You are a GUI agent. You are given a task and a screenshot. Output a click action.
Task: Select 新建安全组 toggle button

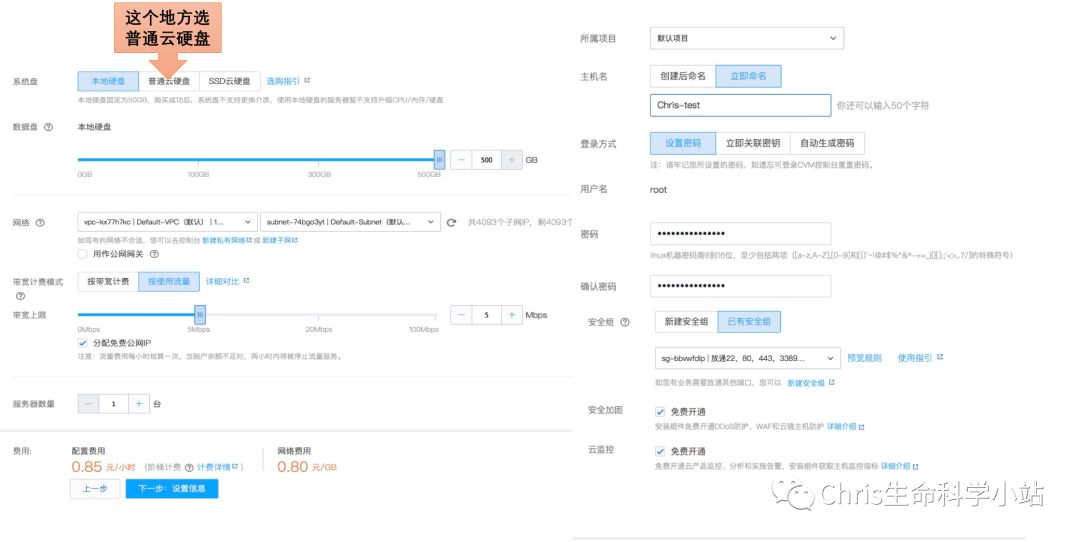pyautogui.click(x=686, y=322)
